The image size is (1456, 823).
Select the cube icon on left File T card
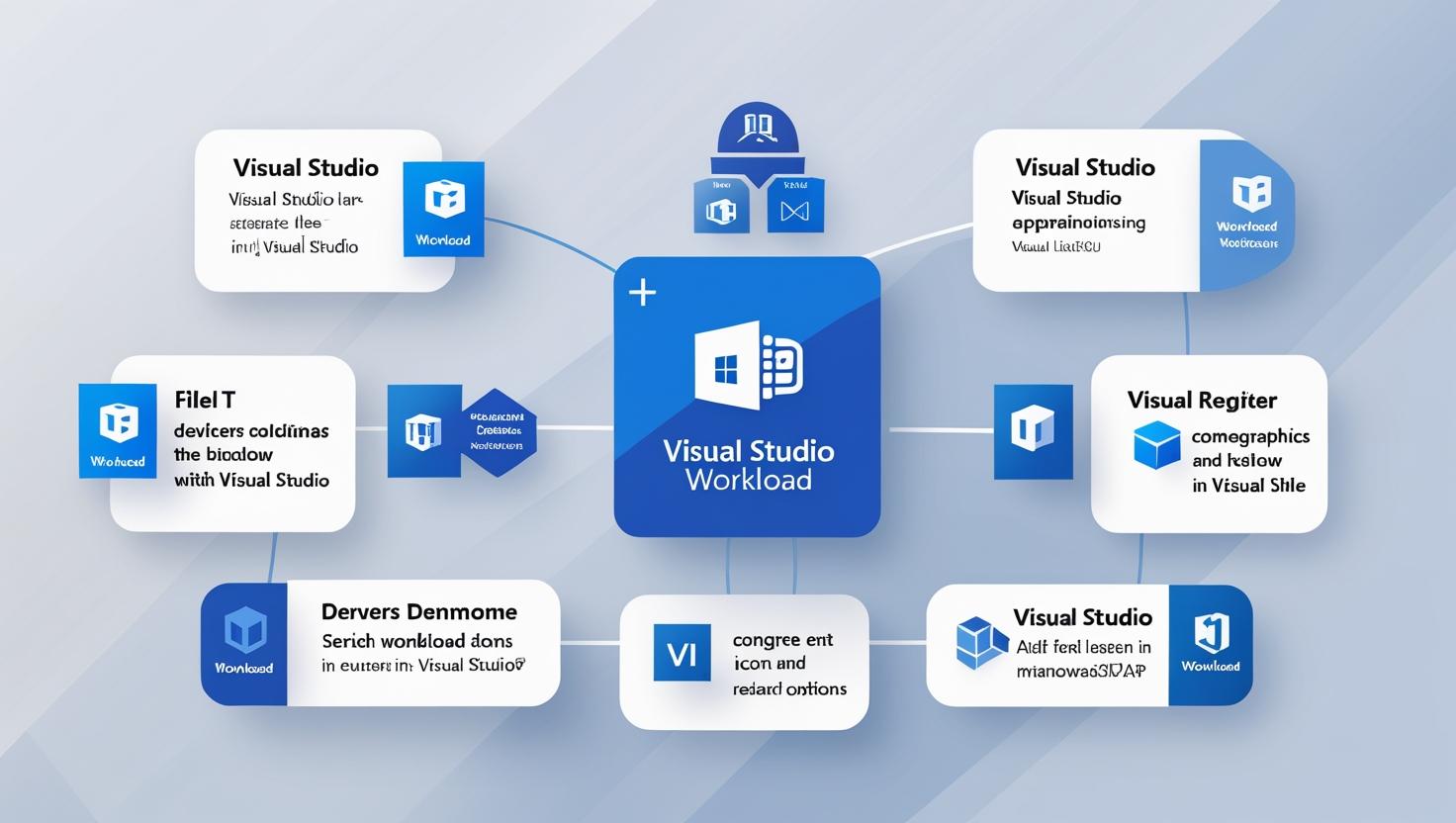[x=117, y=430]
